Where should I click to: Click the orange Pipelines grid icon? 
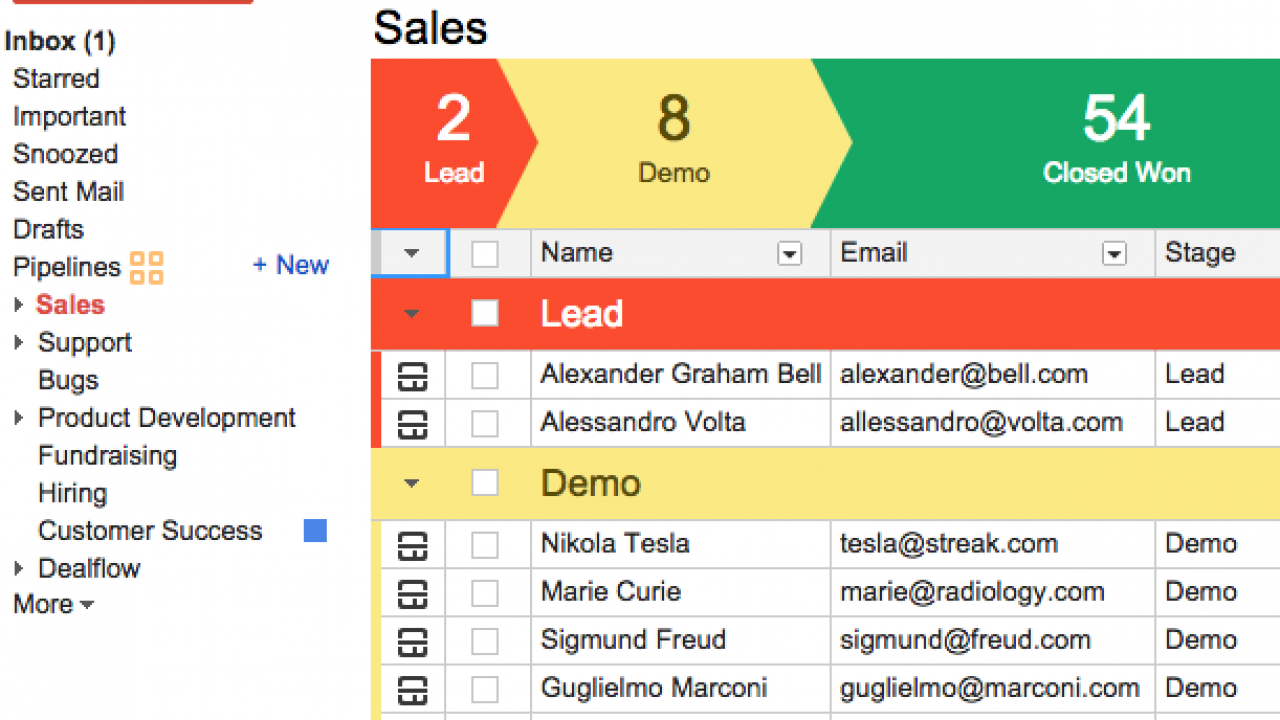(x=146, y=267)
